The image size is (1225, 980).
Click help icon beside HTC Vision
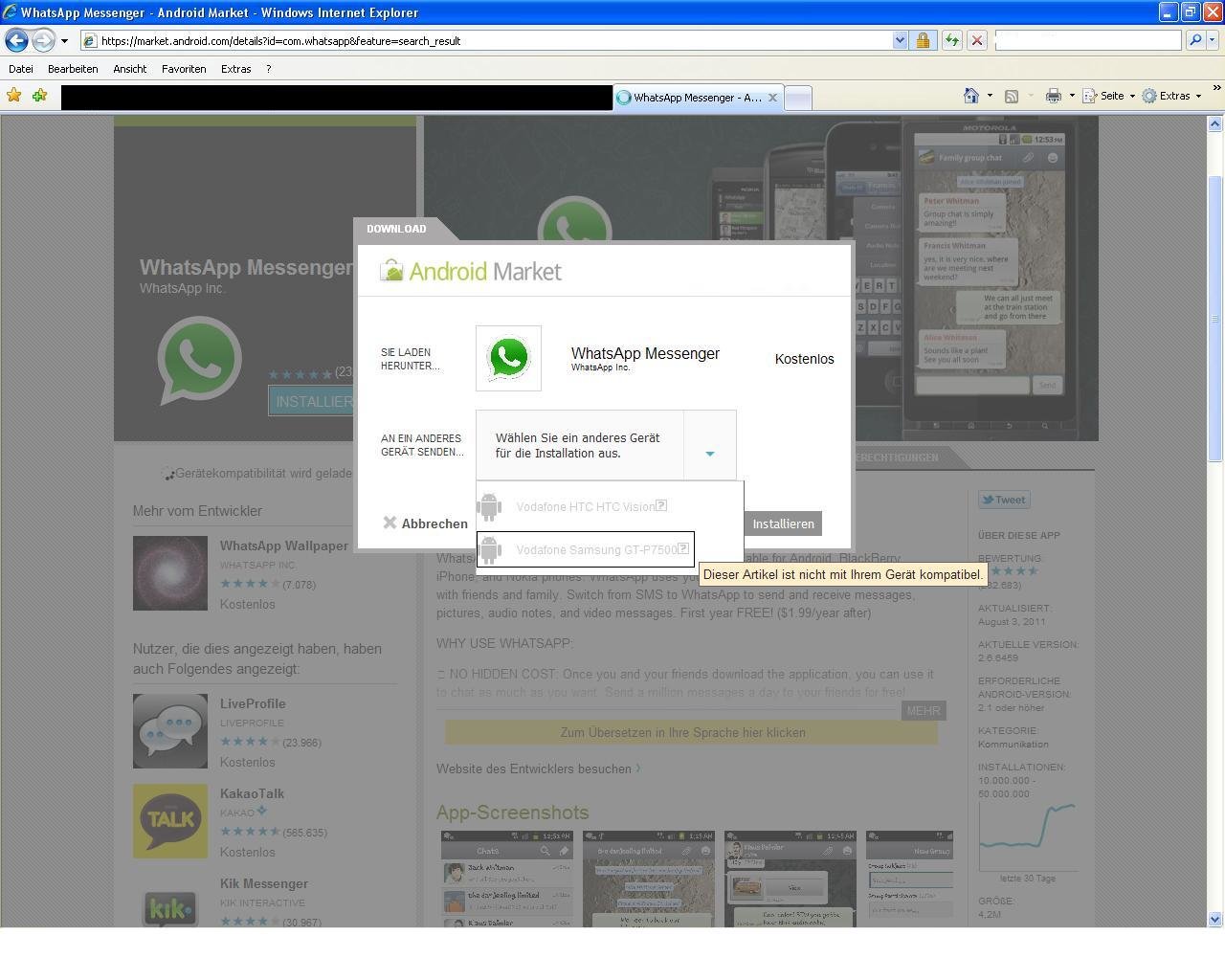661,505
